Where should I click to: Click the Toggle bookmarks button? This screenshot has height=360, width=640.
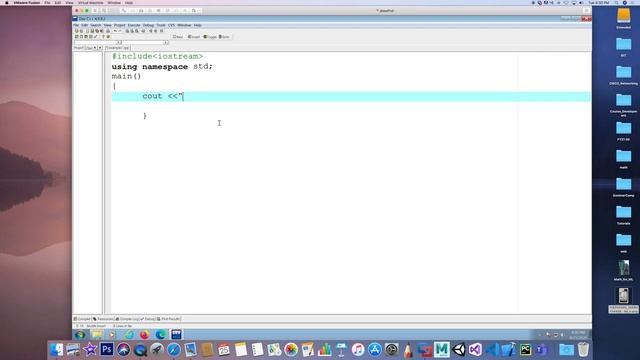[210, 37]
